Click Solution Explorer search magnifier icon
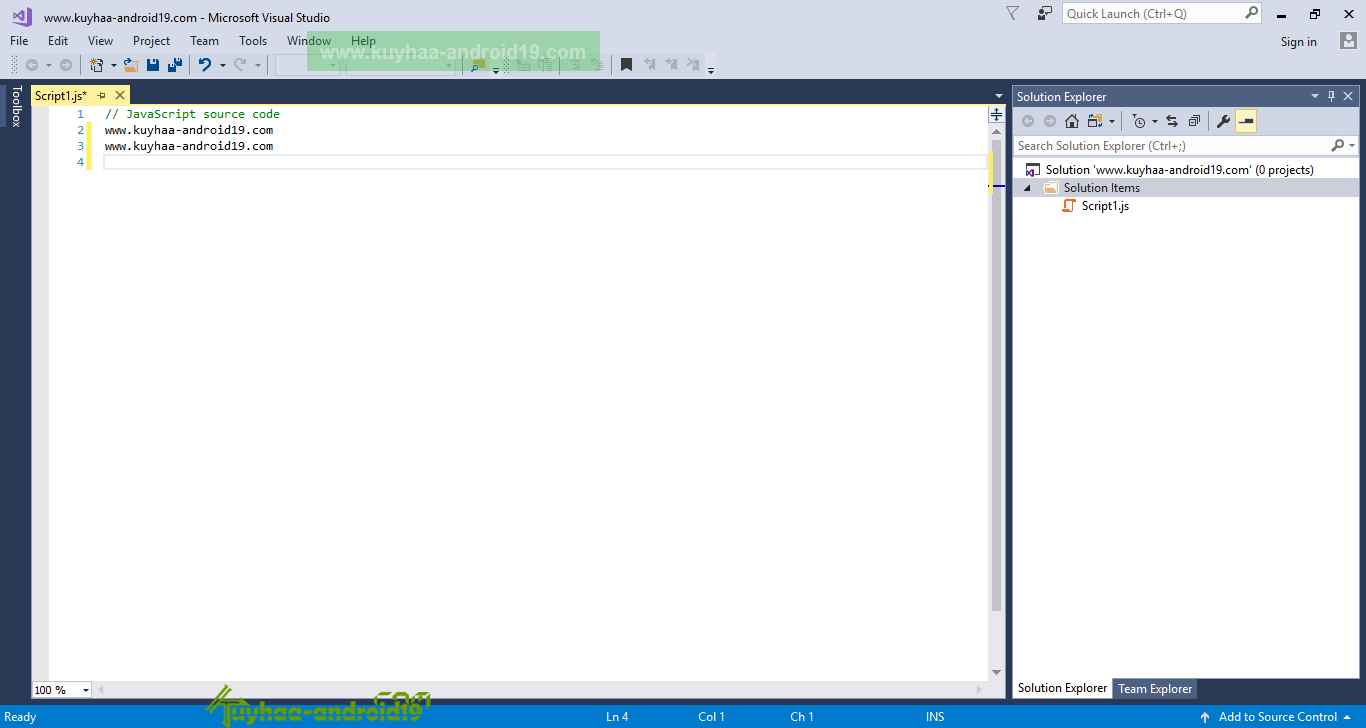This screenshot has height=728, width=1366. (x=1338, y=145)
